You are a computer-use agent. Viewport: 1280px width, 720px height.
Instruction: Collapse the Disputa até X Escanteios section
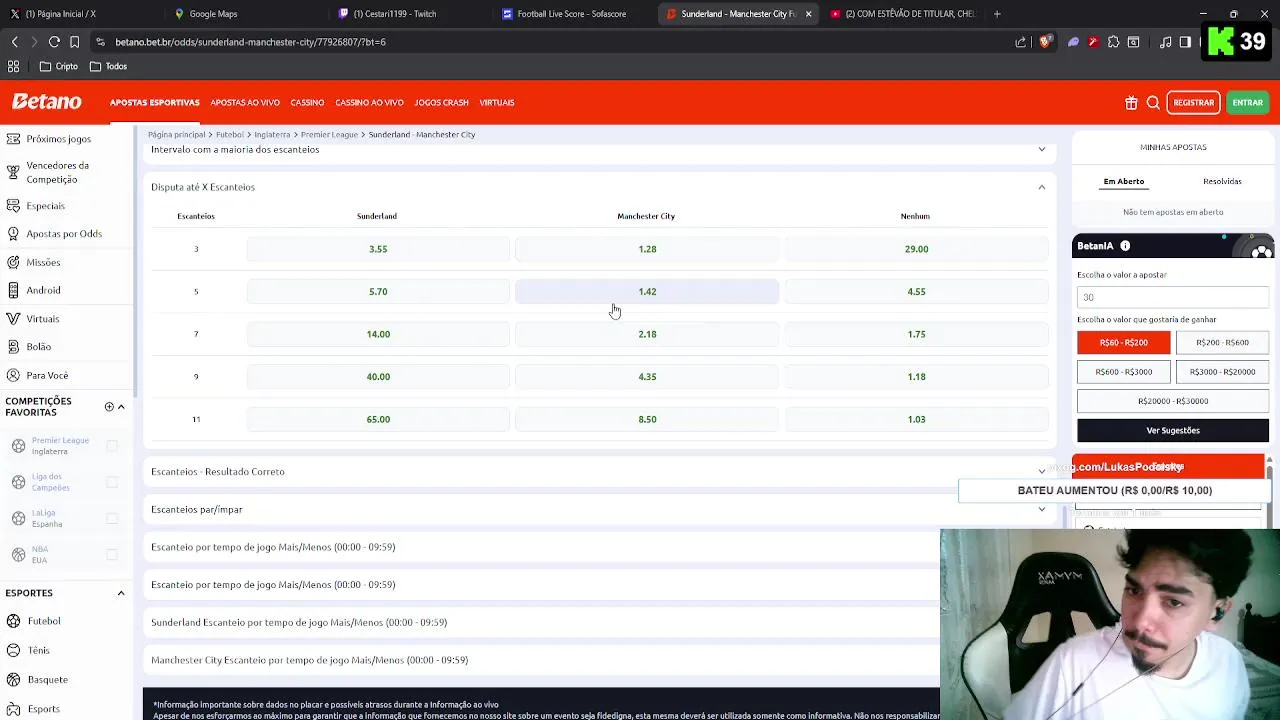pos(1041,187)
